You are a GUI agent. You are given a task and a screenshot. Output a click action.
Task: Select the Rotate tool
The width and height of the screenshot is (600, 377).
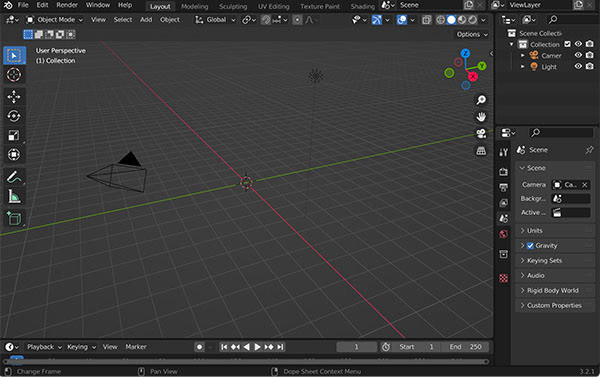tap(14, 116)
